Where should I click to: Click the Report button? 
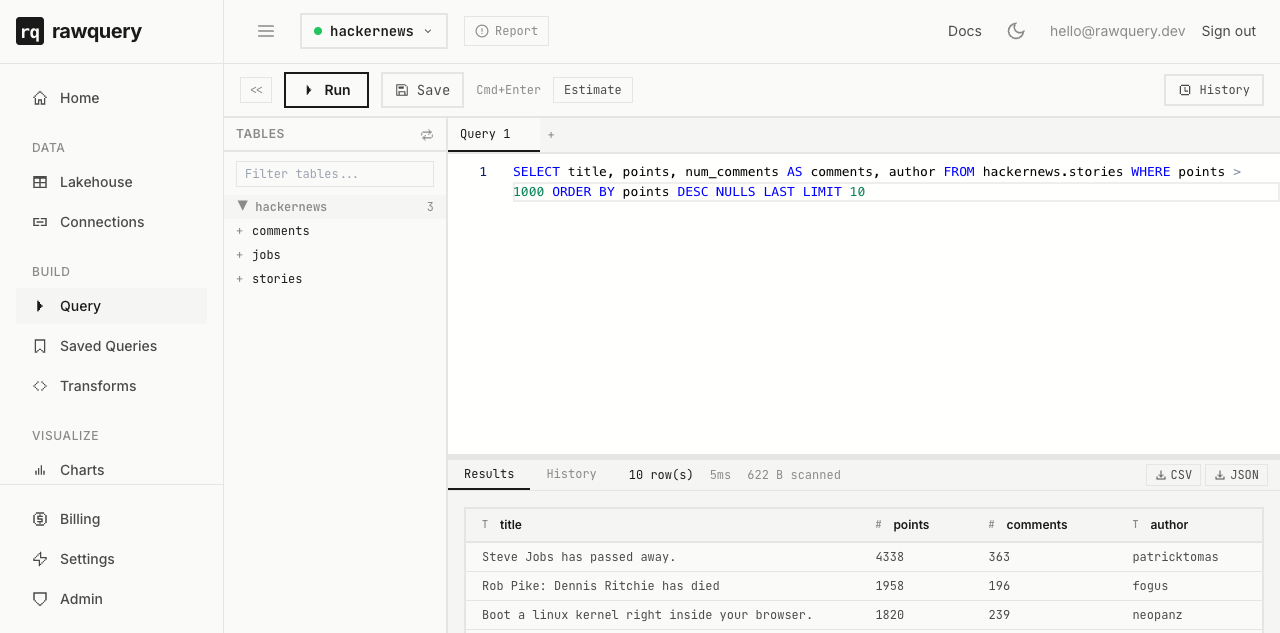click(x=506, y=31)
